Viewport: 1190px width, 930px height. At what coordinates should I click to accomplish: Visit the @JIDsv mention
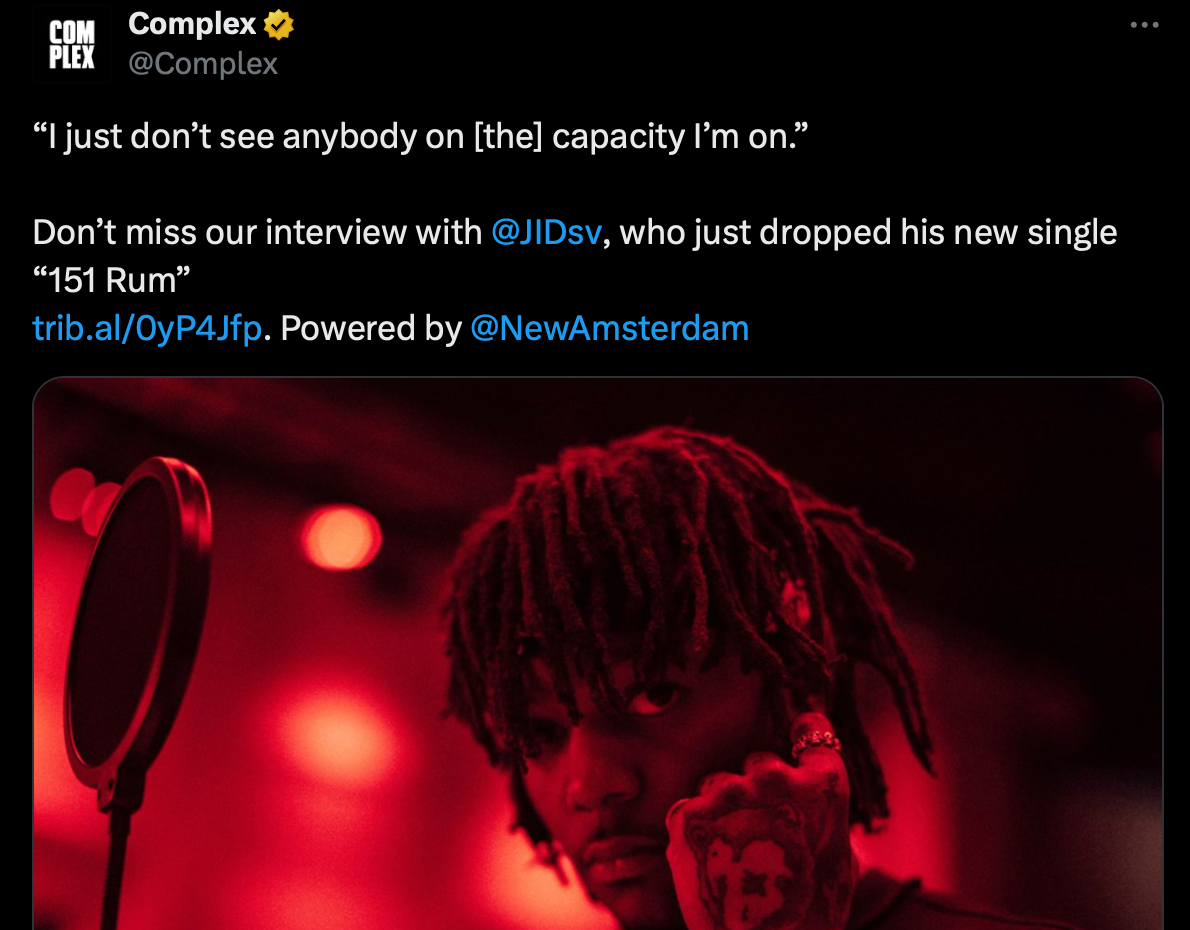pyautogui.click(x=546, y=232)
